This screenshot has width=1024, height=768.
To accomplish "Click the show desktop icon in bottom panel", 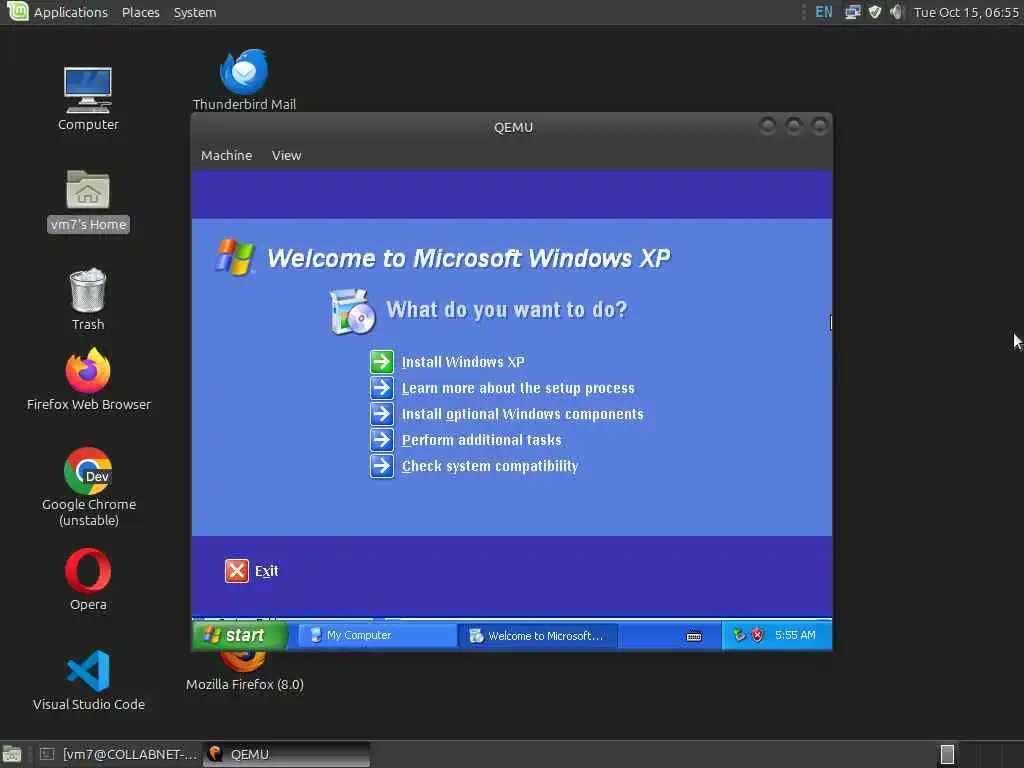I will [x=12, y=754].
